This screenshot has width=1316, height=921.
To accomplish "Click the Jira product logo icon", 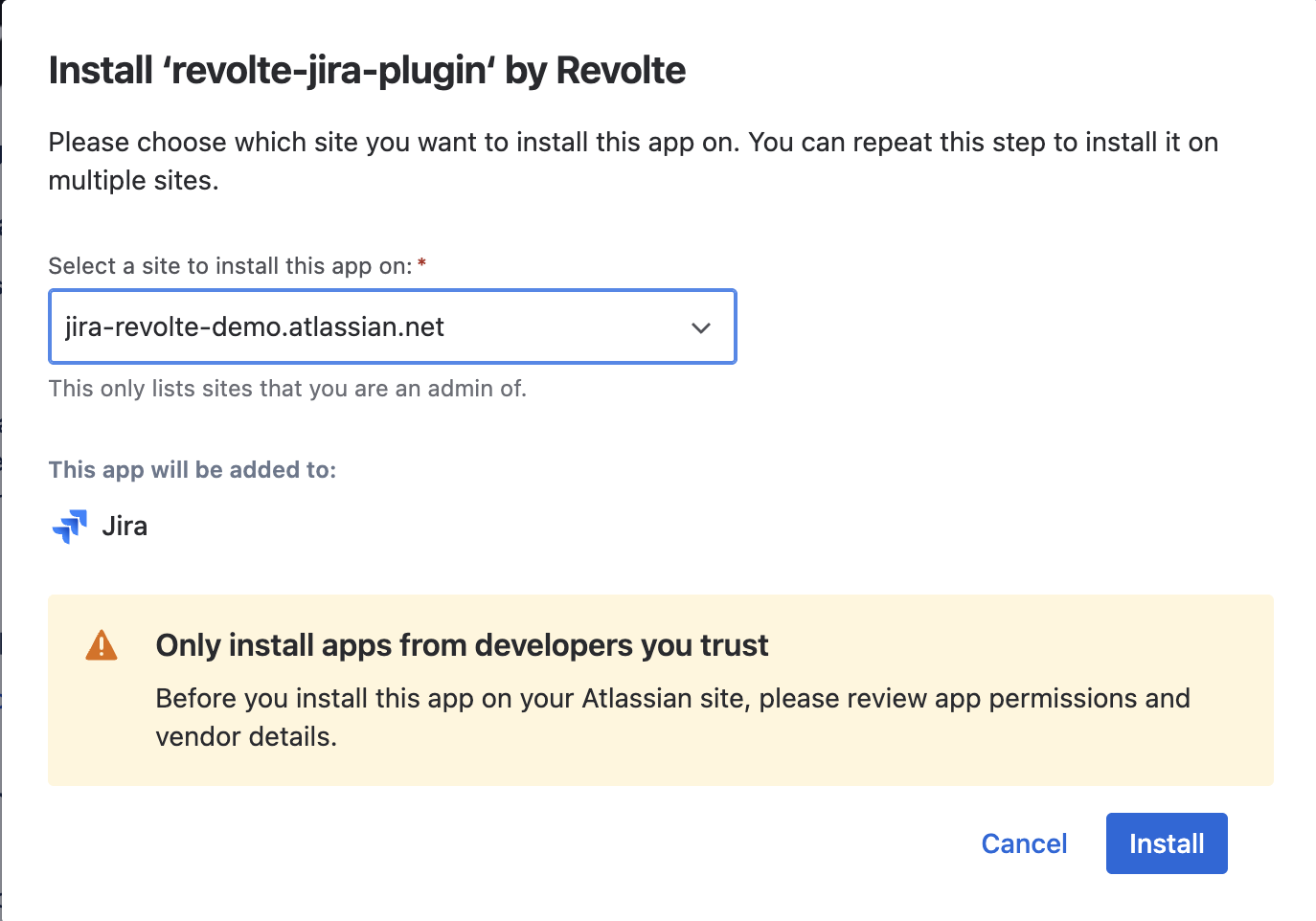I will 69,527.
